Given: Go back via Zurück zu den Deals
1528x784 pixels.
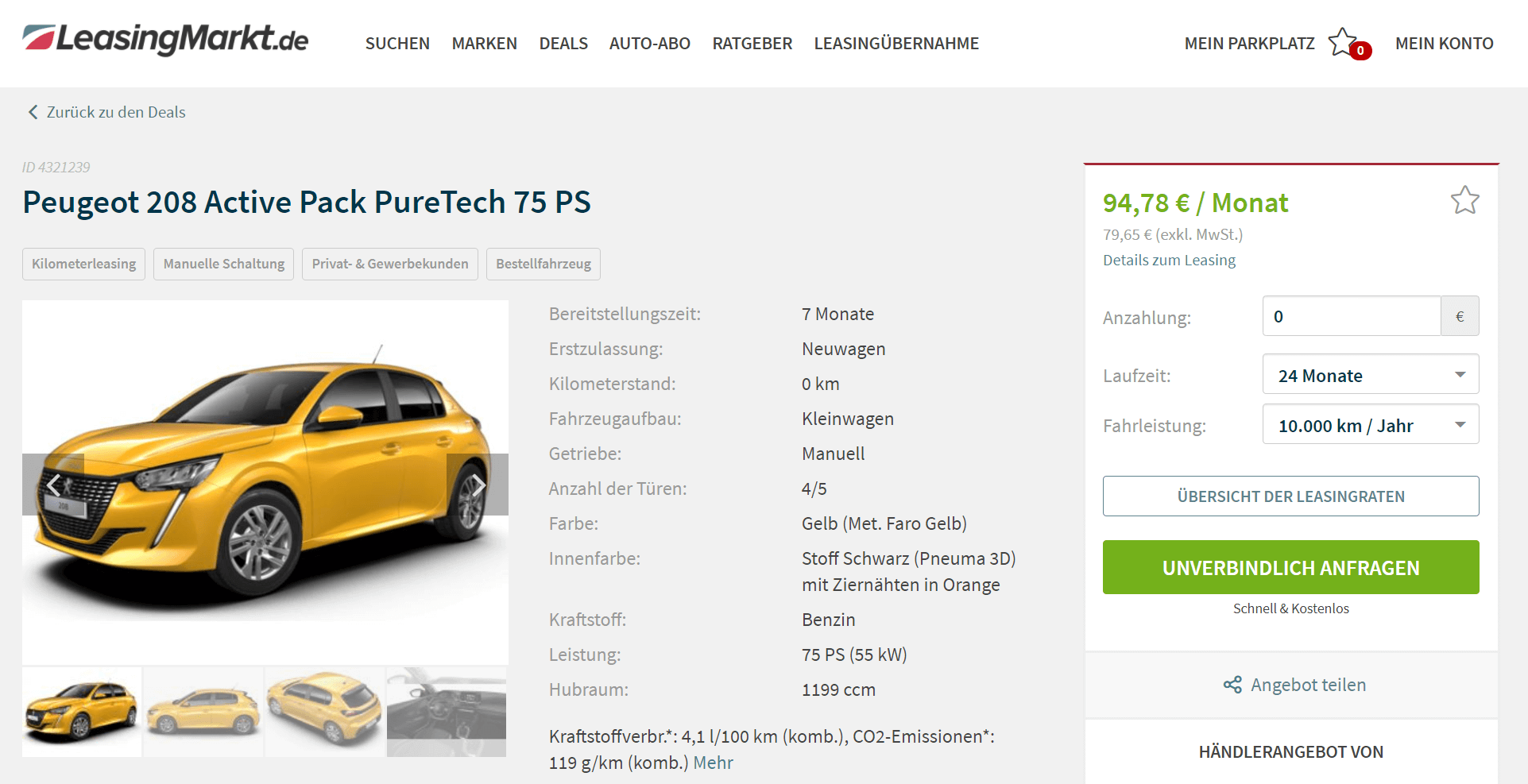Looking at the screenshot, I should tap(116, 112).
